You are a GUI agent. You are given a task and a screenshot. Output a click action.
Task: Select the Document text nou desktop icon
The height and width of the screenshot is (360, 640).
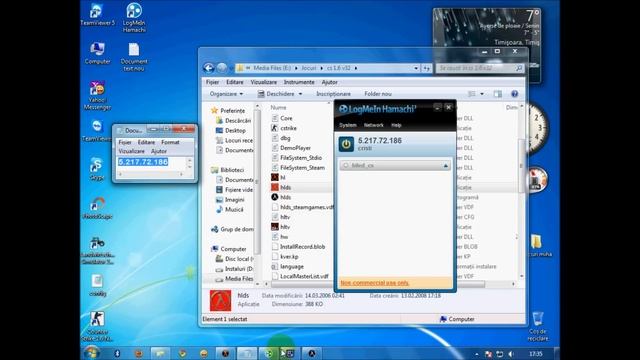[134, 57]
